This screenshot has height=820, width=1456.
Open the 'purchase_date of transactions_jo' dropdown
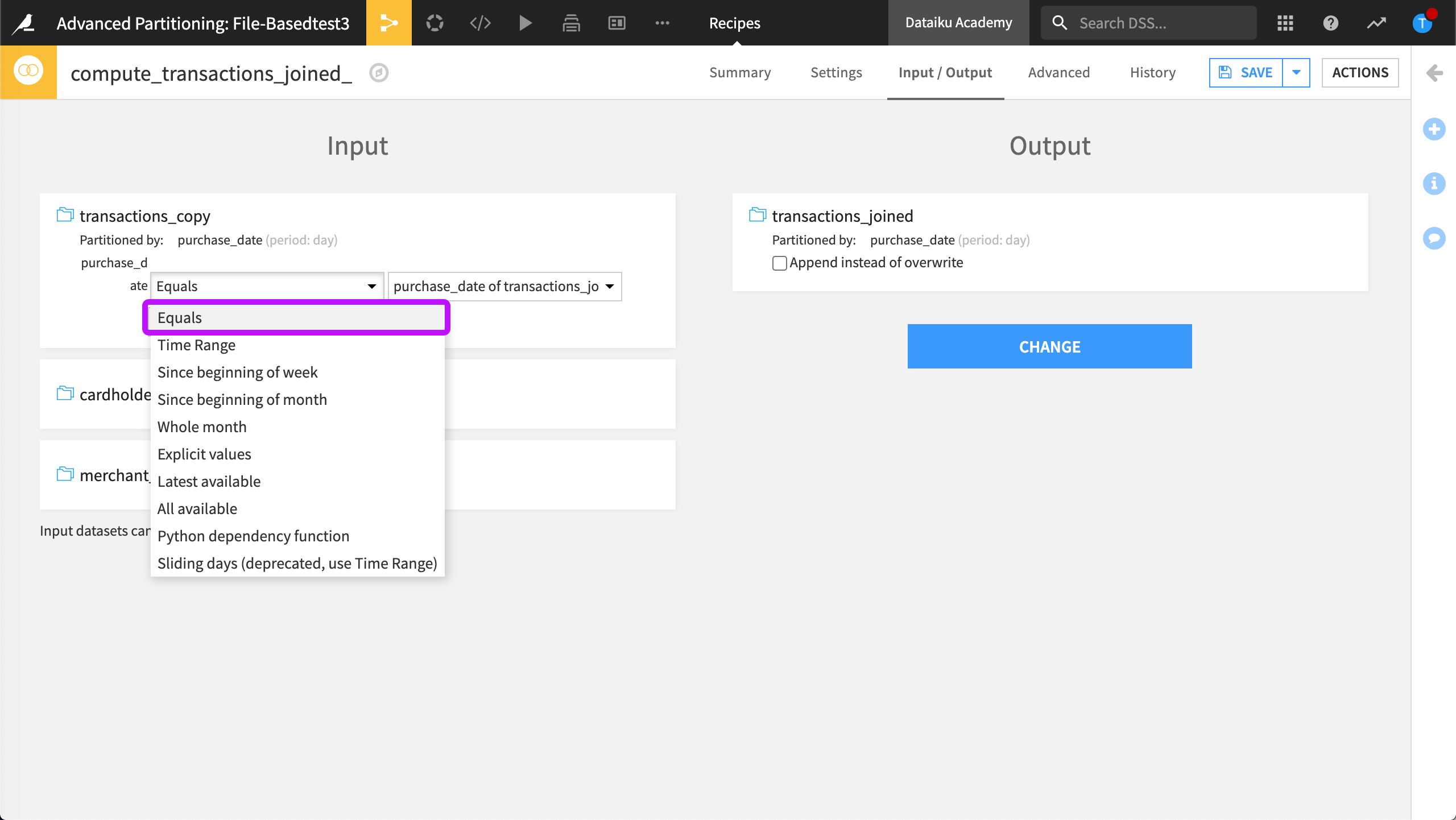(504, 287)
